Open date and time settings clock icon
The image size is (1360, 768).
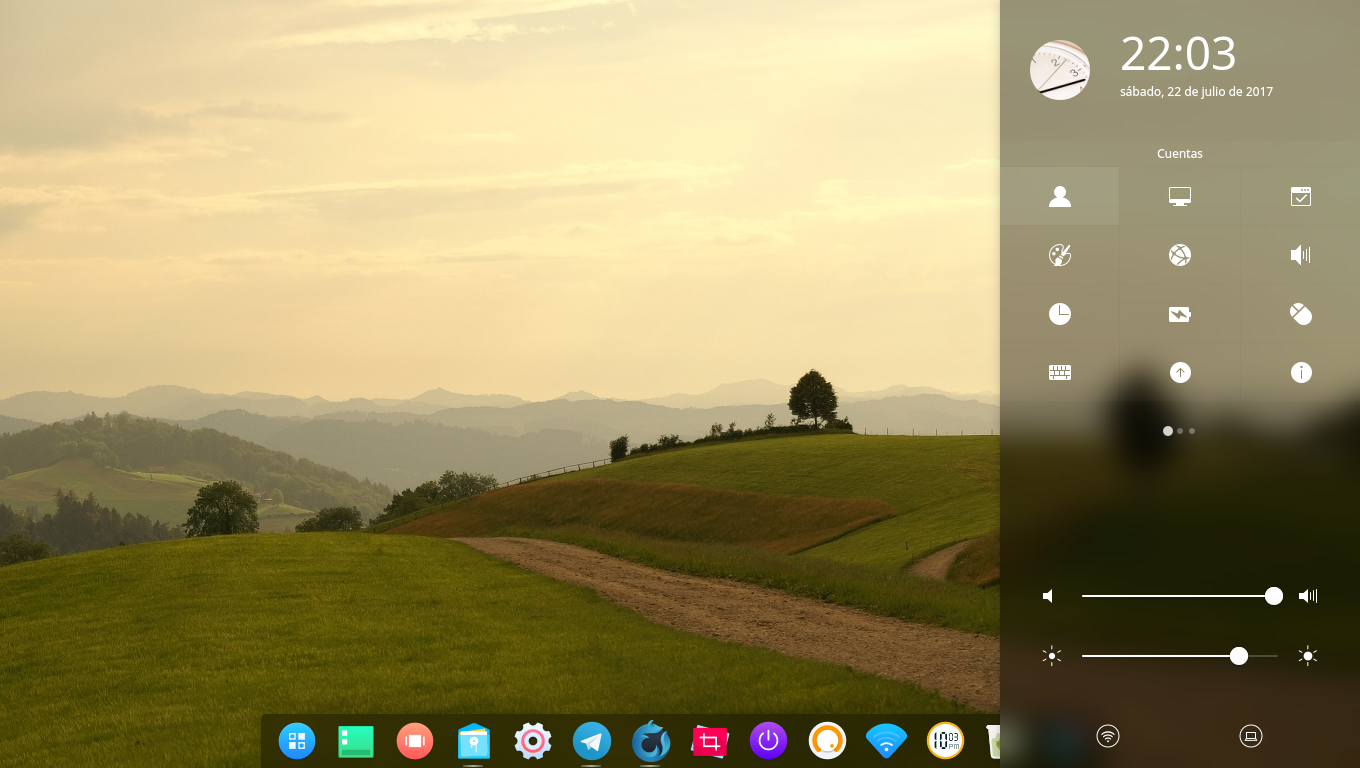1060,314
